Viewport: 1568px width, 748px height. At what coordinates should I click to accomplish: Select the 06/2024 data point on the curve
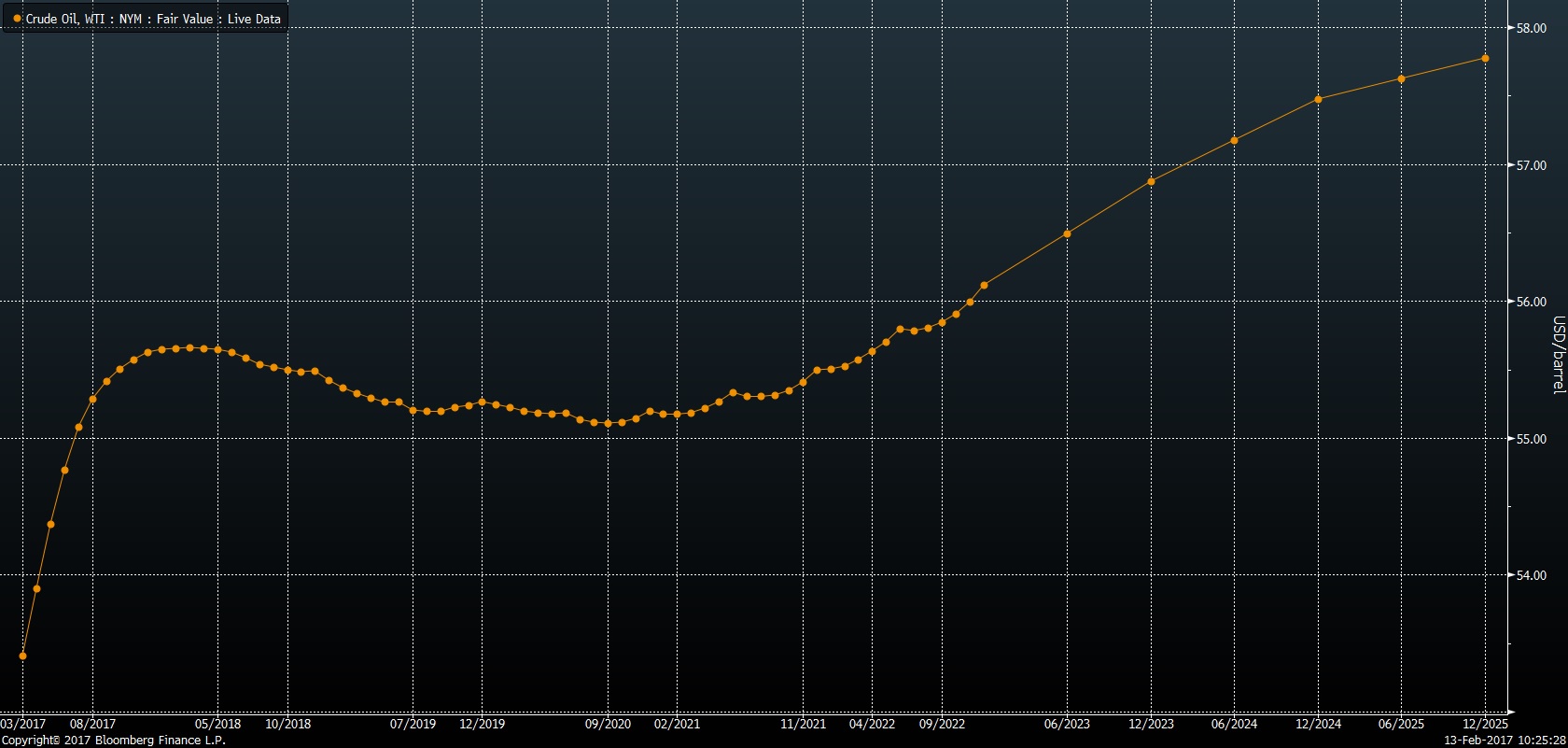[1234, 141]
